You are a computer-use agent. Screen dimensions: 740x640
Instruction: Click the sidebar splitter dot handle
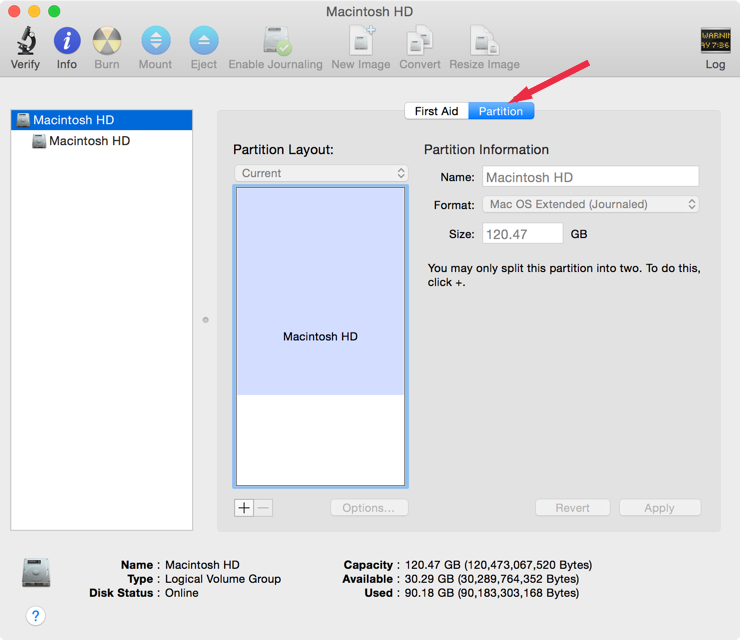(x=205, y=320)
